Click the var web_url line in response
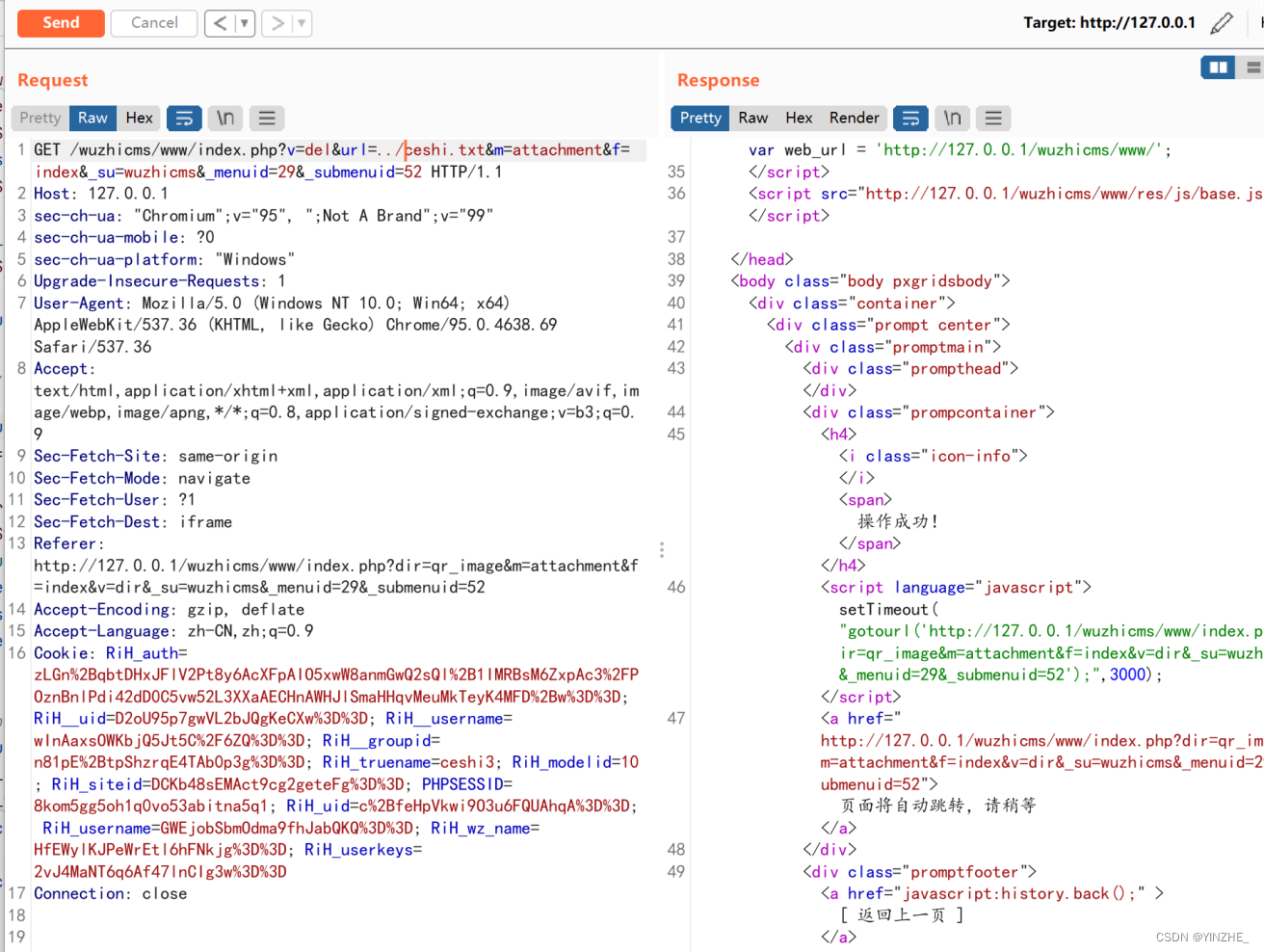This screenshot has width=1264, height=952. tap(960, 149)
